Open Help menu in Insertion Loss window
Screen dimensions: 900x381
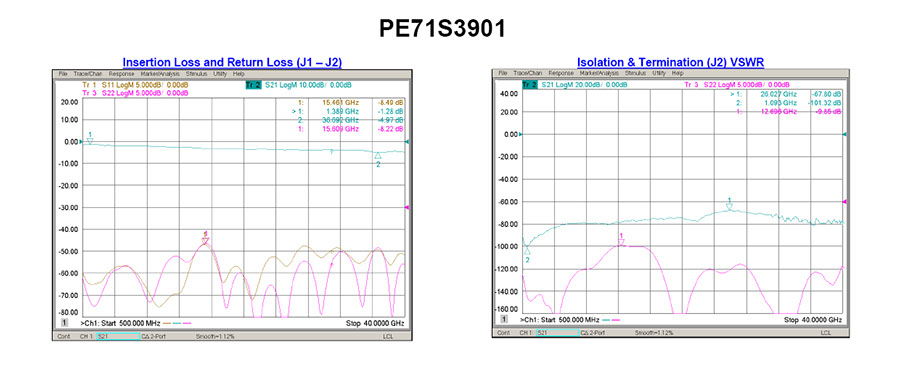pos(239,74)
